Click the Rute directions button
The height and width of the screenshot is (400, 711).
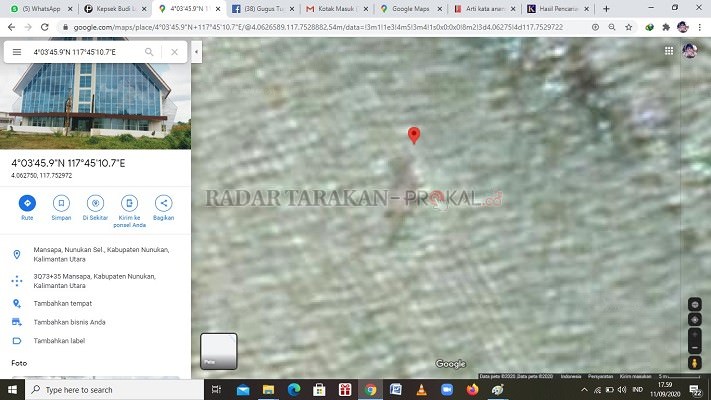[x=27, y=208]
